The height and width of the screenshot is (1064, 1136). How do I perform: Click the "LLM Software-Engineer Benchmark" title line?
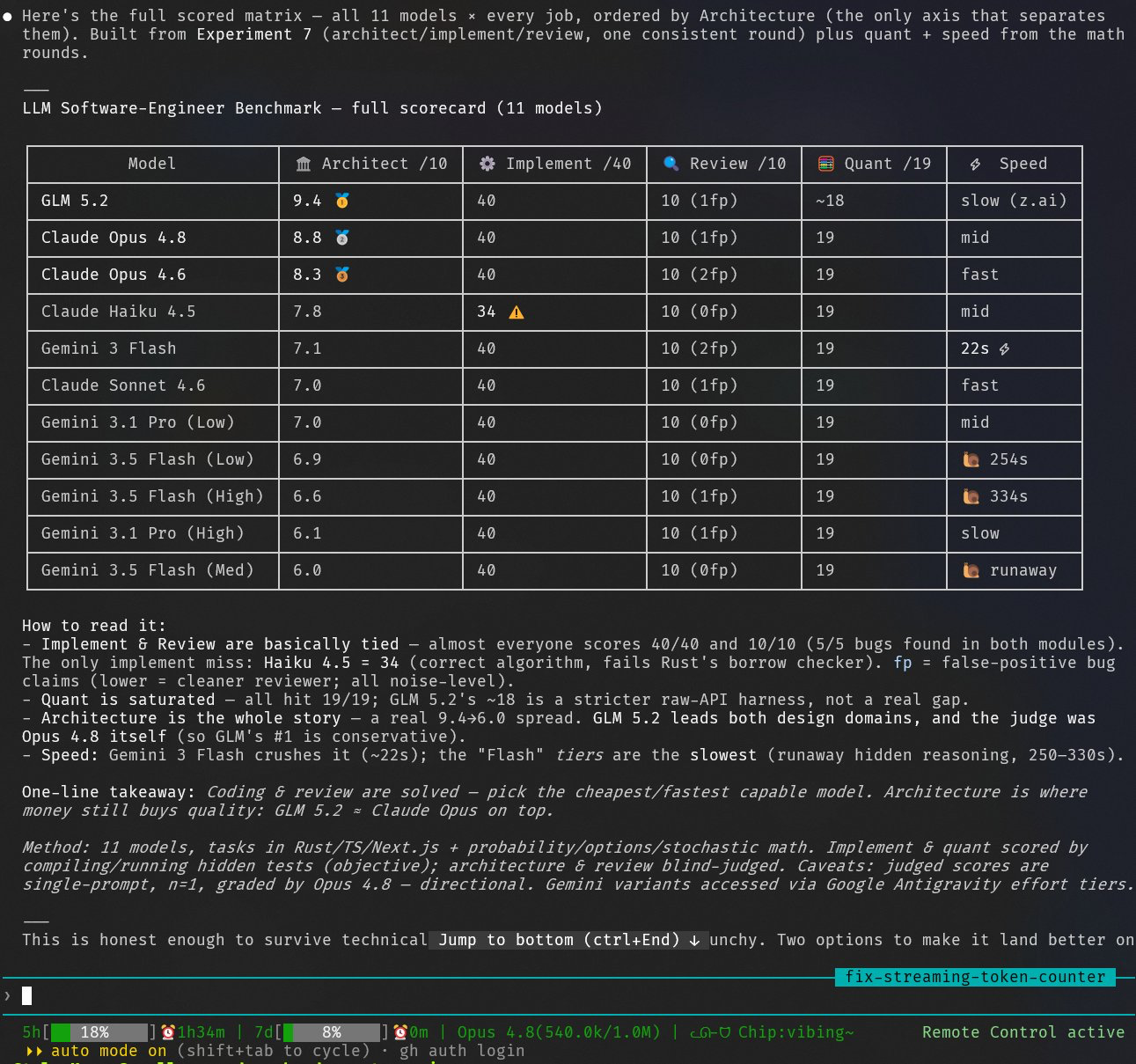coord(312,108)
